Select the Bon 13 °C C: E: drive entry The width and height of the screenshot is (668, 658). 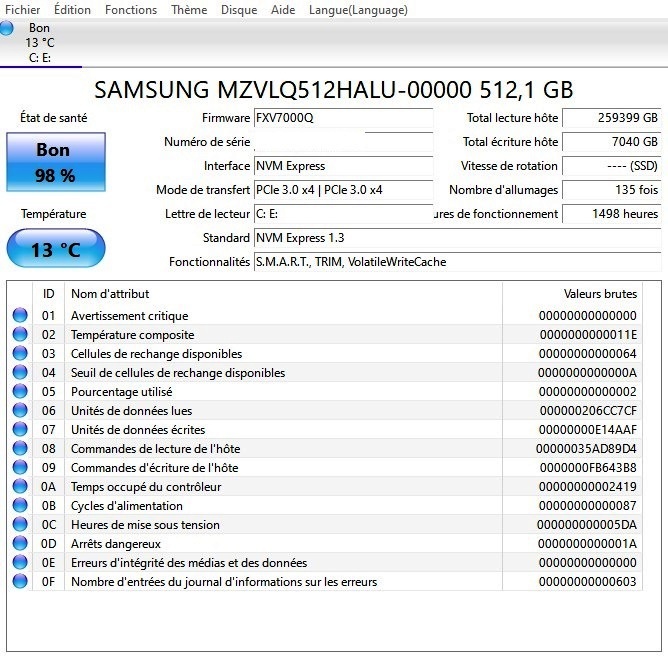39,43
